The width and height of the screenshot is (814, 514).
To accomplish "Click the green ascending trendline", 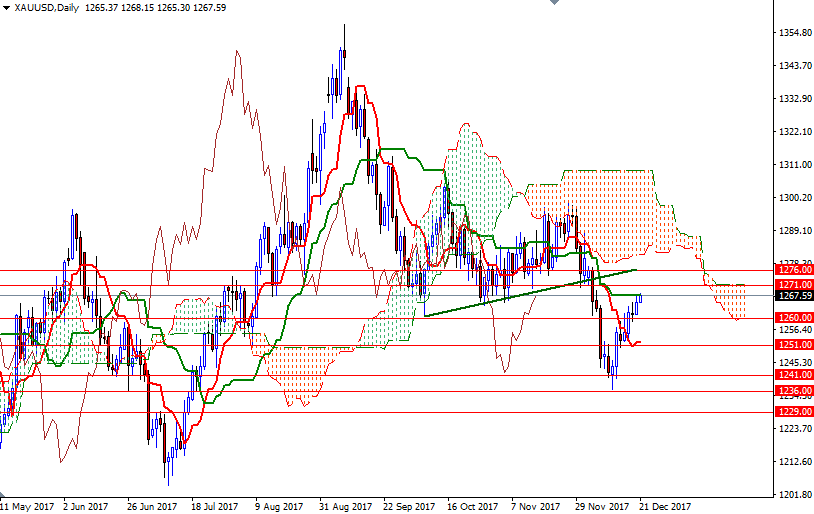I will (530, 292).
